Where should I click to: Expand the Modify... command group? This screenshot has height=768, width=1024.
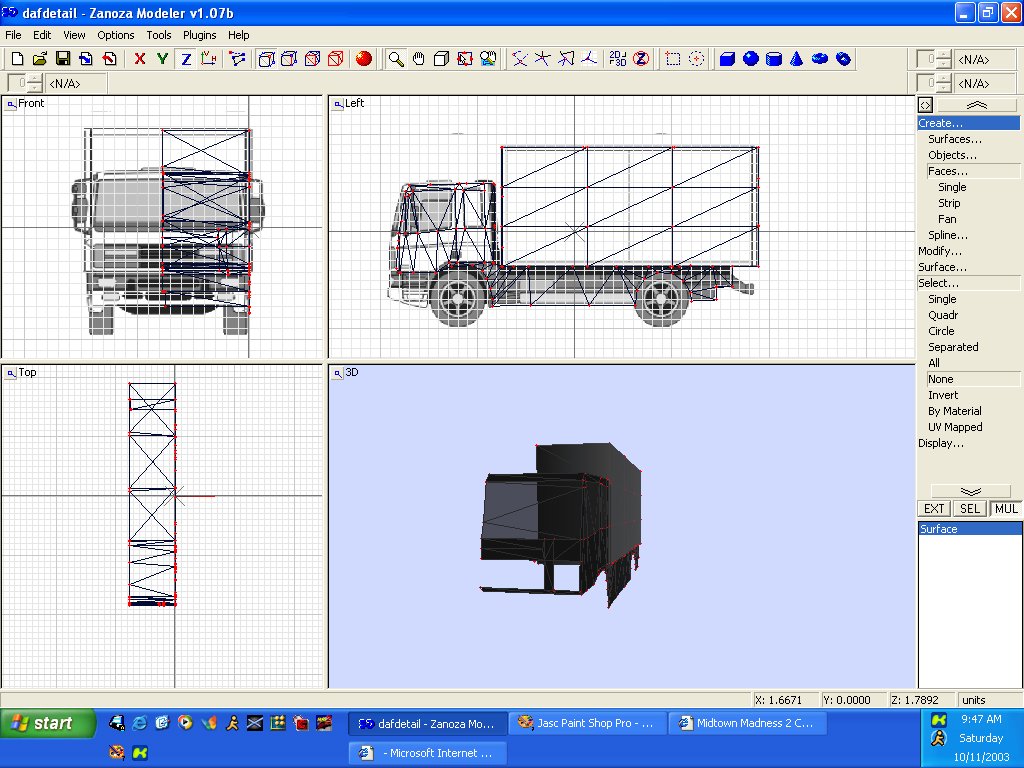940,251
